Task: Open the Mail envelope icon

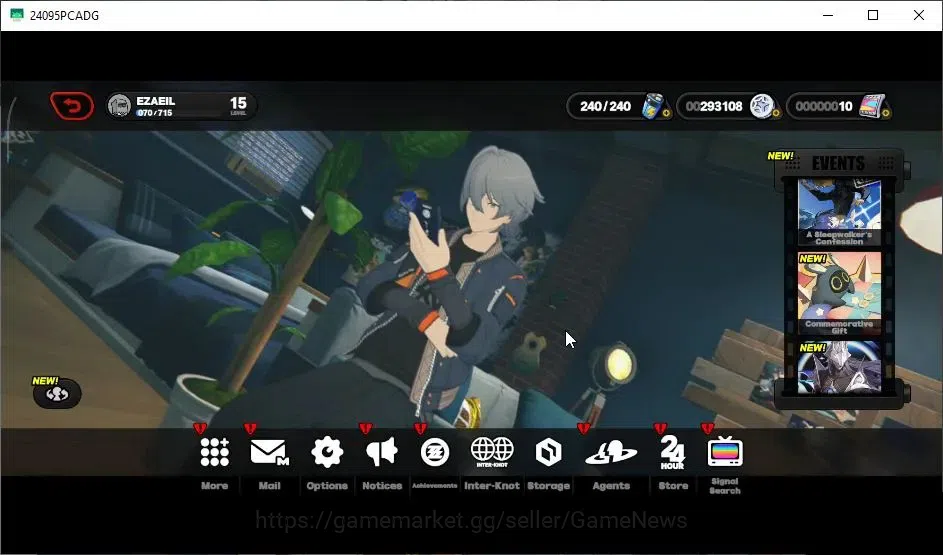Action: tap(269, 452)
